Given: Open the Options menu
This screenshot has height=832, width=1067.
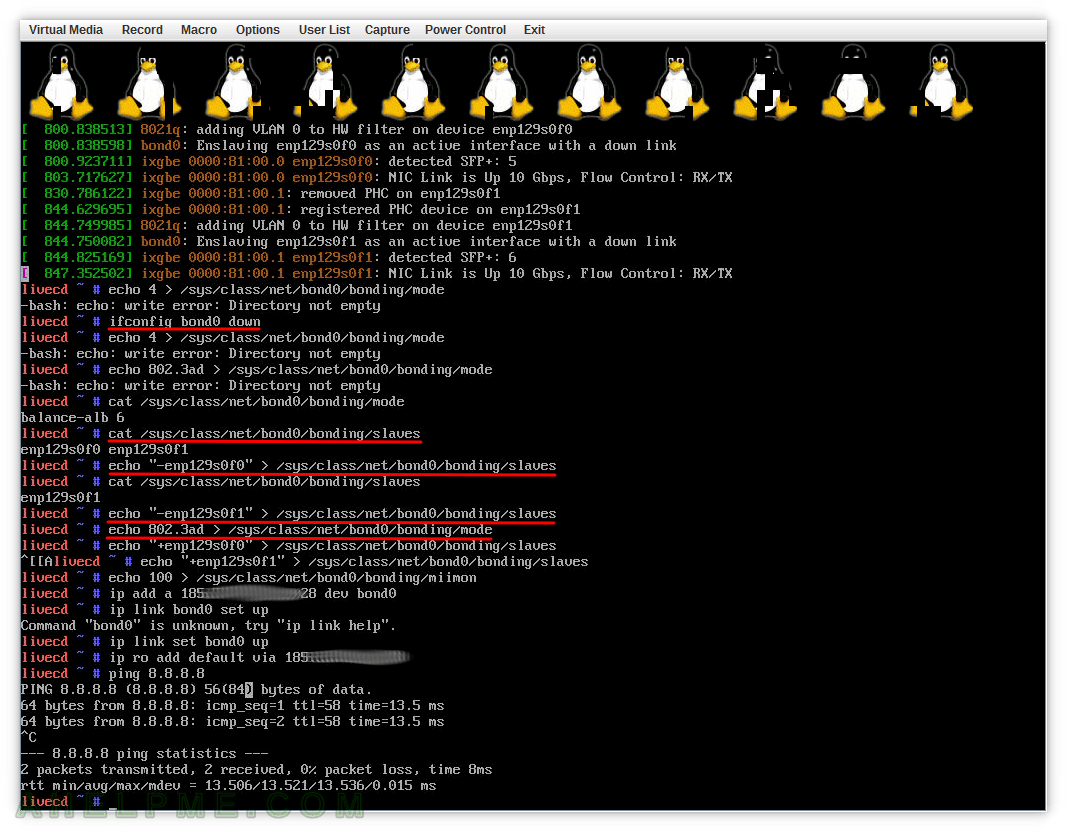Looking at the screenshot, I should pyautogui.click(x=257, y=30).
